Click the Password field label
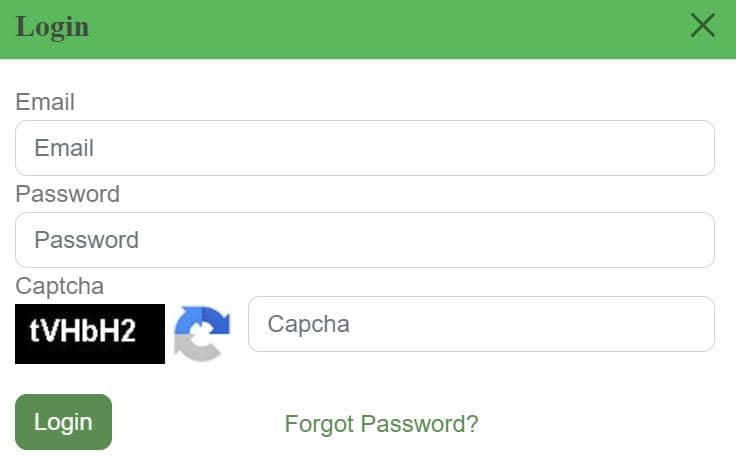 click(67, 194)
